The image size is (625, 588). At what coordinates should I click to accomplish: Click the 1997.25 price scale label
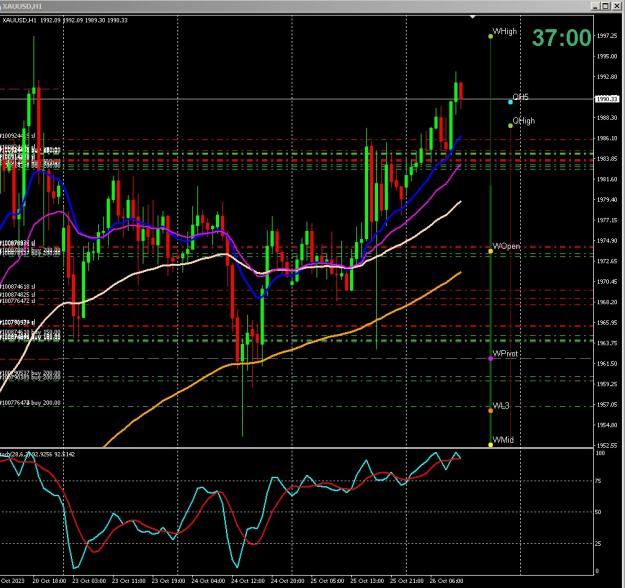(606, 35)
